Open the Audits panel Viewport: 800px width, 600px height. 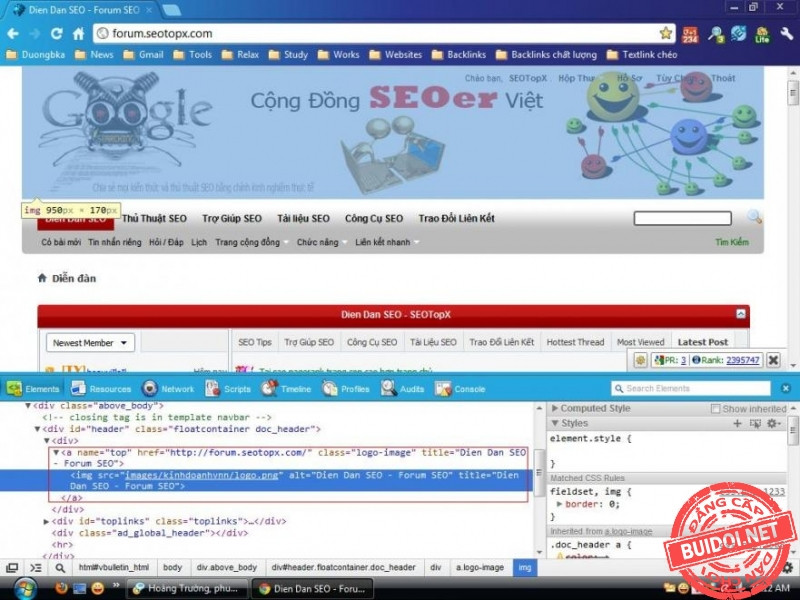point(402,389)
